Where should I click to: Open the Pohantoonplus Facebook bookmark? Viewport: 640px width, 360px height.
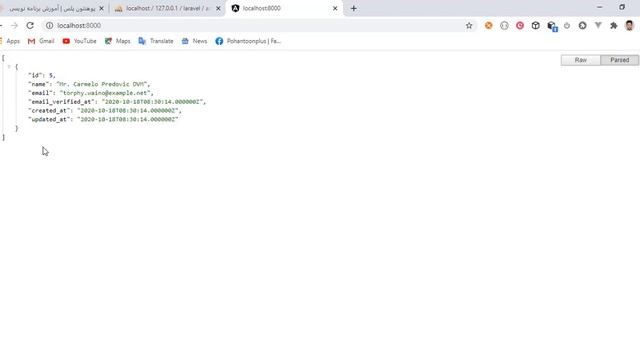(x=248, y=41)
